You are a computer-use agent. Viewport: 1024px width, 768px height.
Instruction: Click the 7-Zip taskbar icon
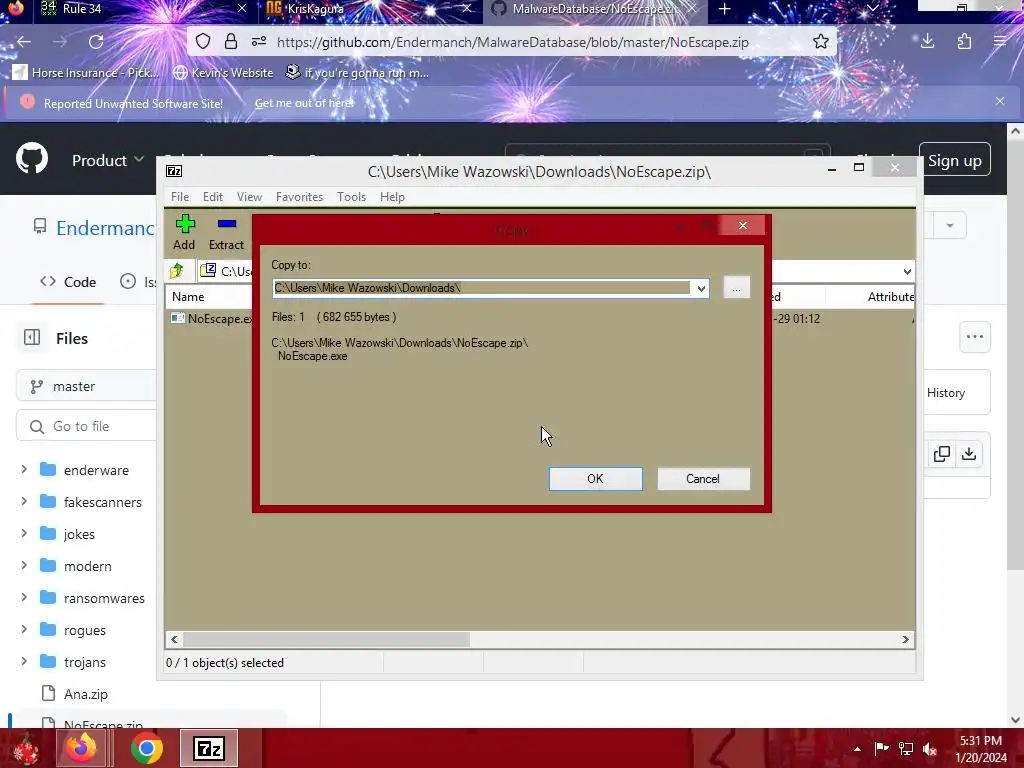click(x=209, y=748)
